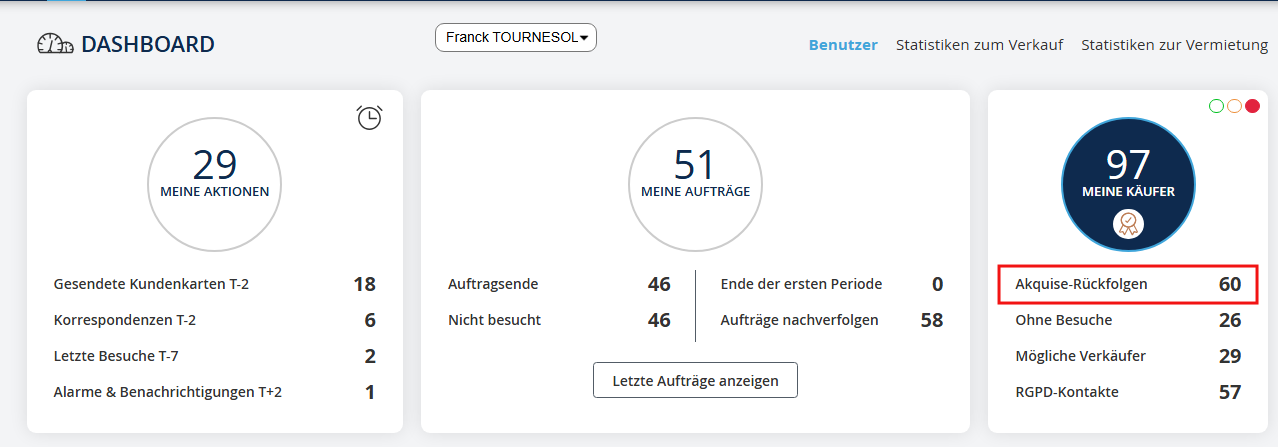Click the alarm clock icon
The image size is (1278, 447).
[369, 117]
